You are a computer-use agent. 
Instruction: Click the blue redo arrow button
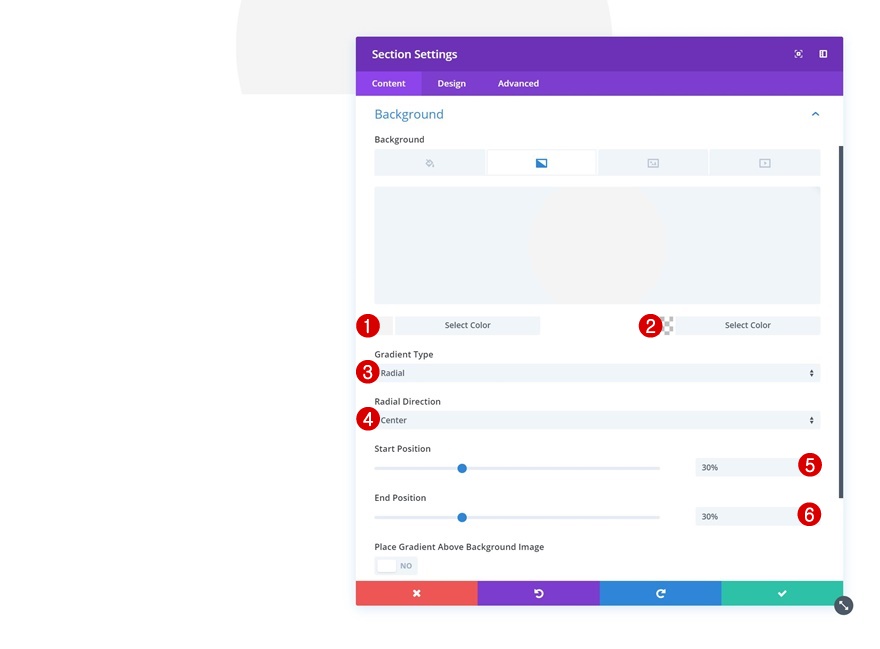coord(661,593)
